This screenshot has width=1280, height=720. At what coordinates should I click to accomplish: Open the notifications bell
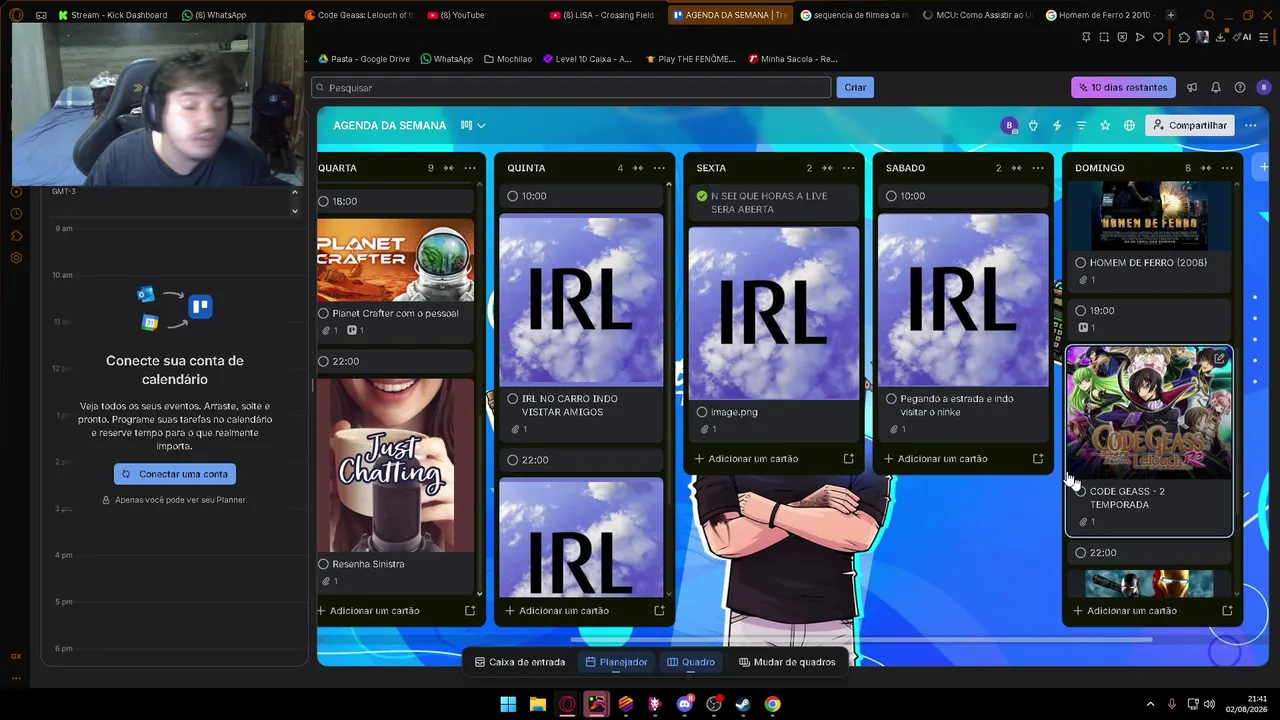[x=1216, y=87]
